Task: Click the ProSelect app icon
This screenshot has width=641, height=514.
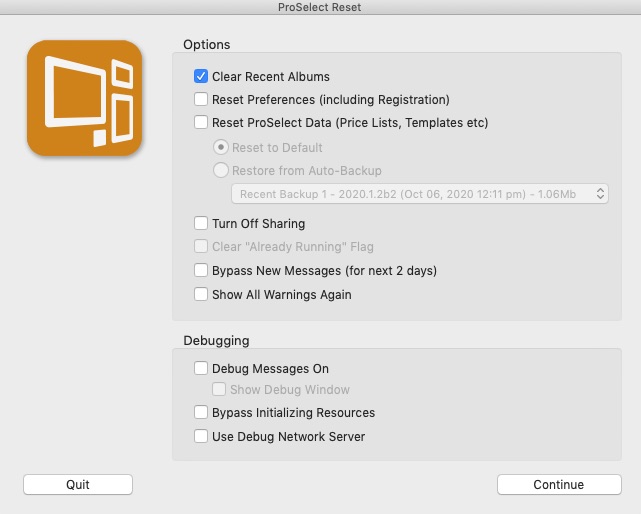Action: pos(84,99)
